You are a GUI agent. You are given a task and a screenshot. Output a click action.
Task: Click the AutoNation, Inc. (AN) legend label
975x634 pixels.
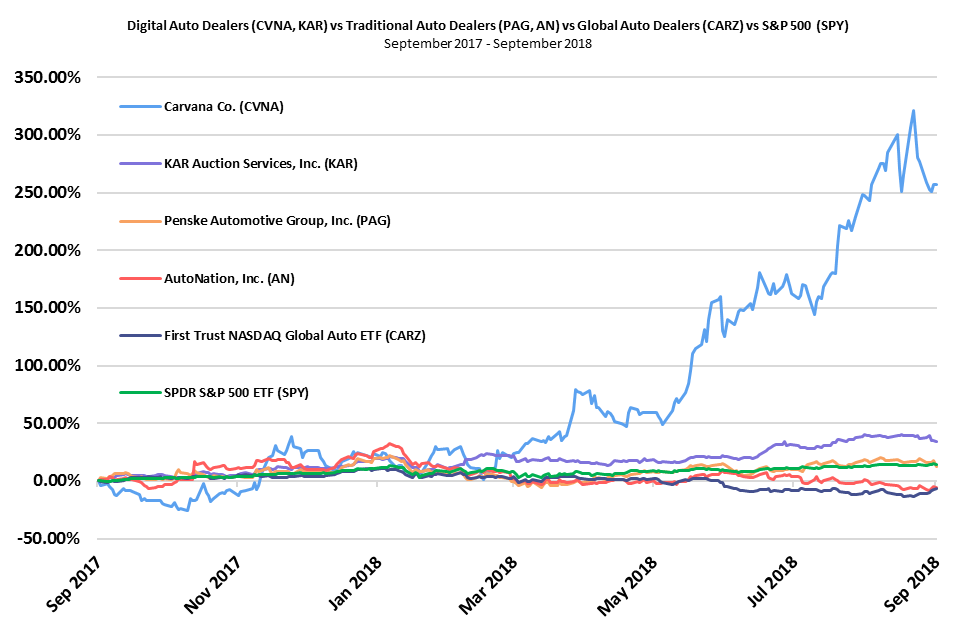[229, 278]
